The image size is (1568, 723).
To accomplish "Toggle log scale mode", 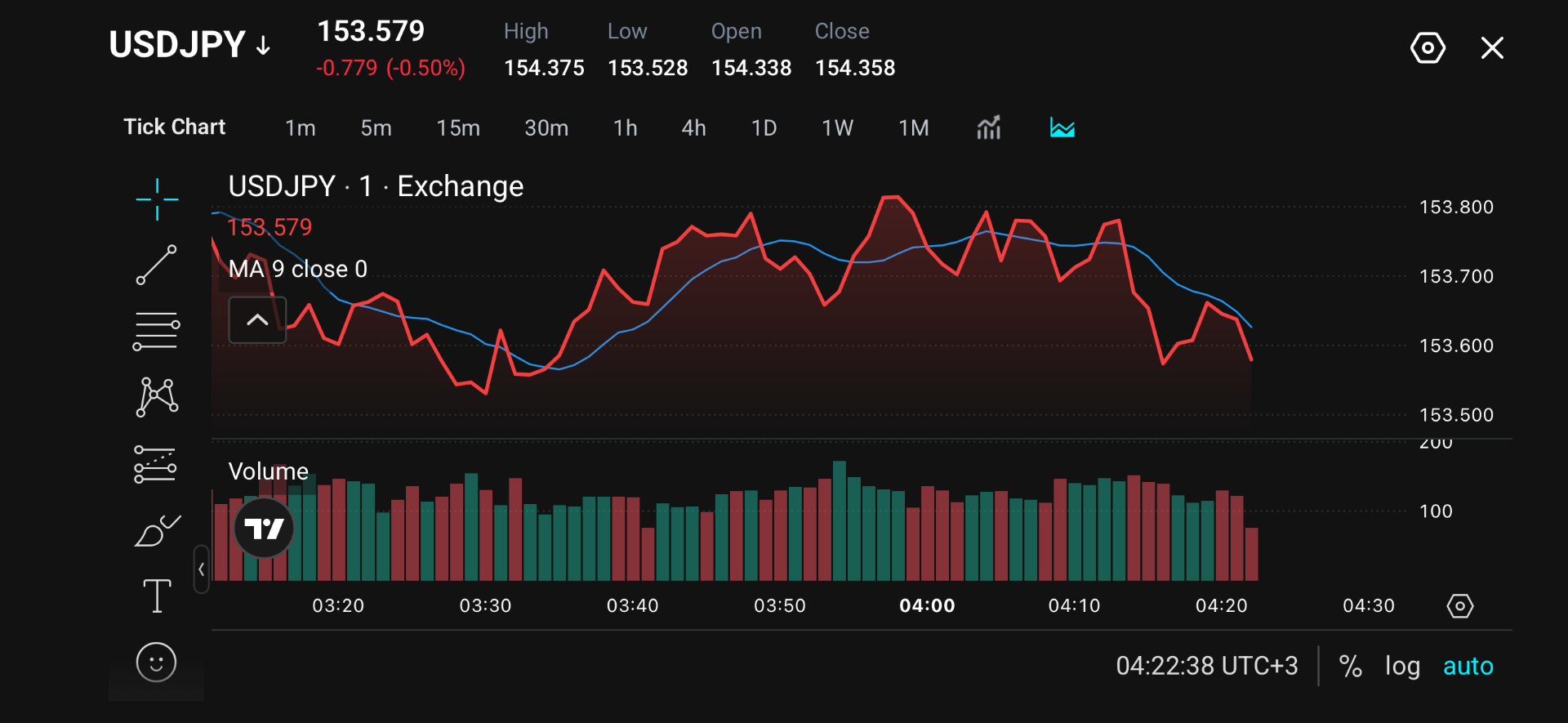I will point(1402,666).
